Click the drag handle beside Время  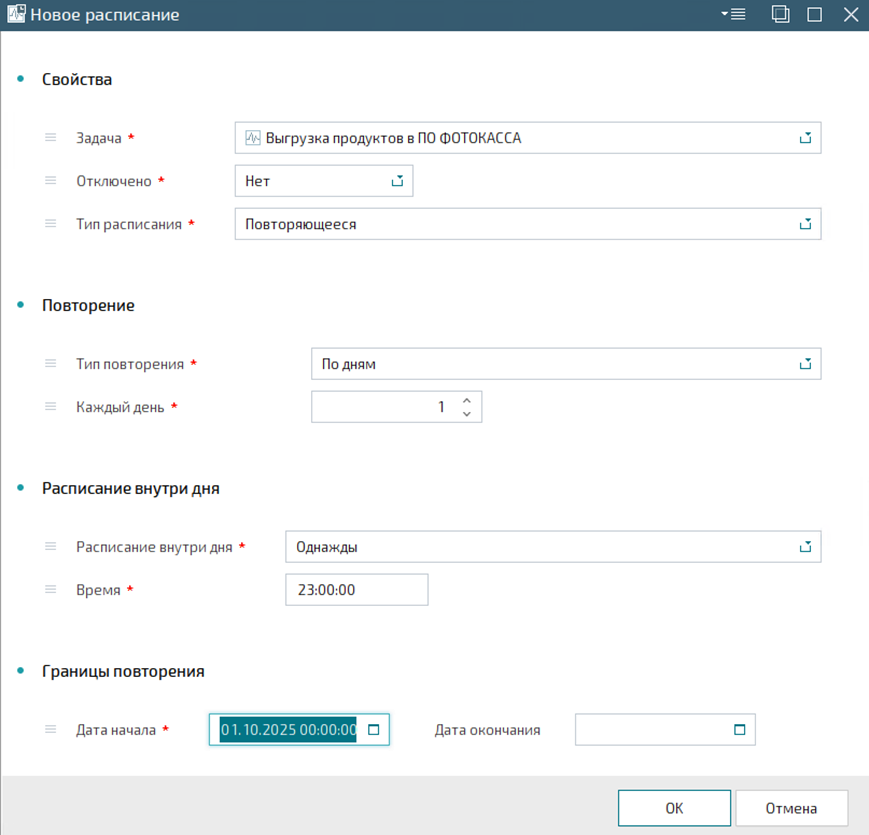[50, 590]
